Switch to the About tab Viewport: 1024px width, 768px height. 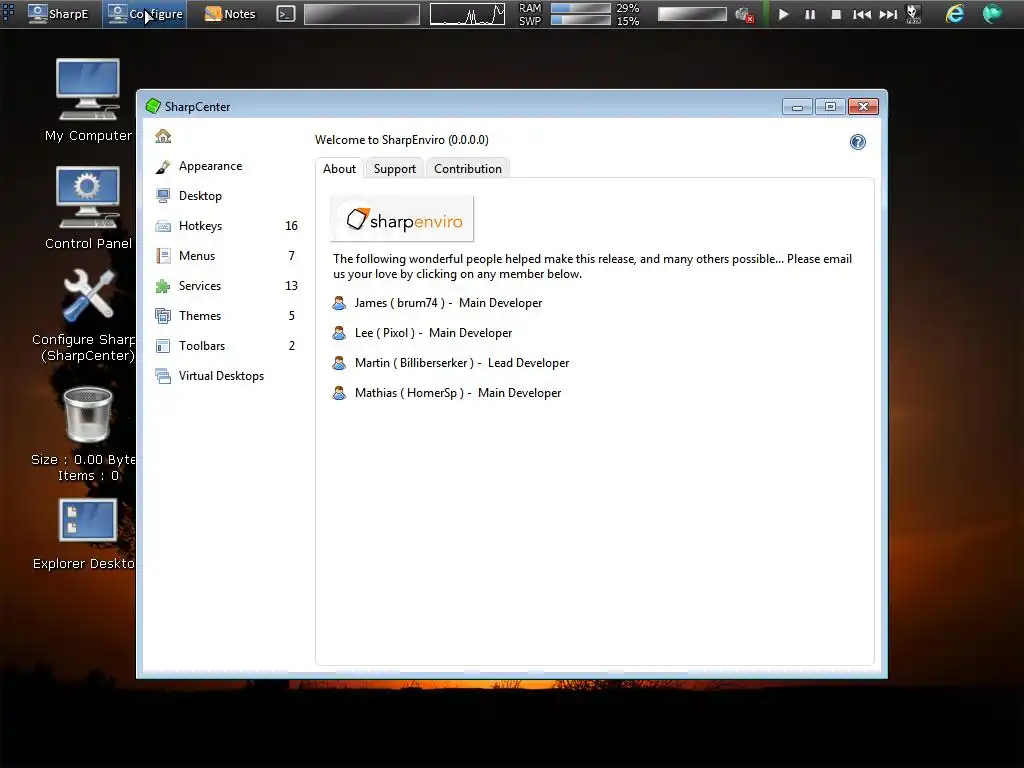tap(340, 168)
